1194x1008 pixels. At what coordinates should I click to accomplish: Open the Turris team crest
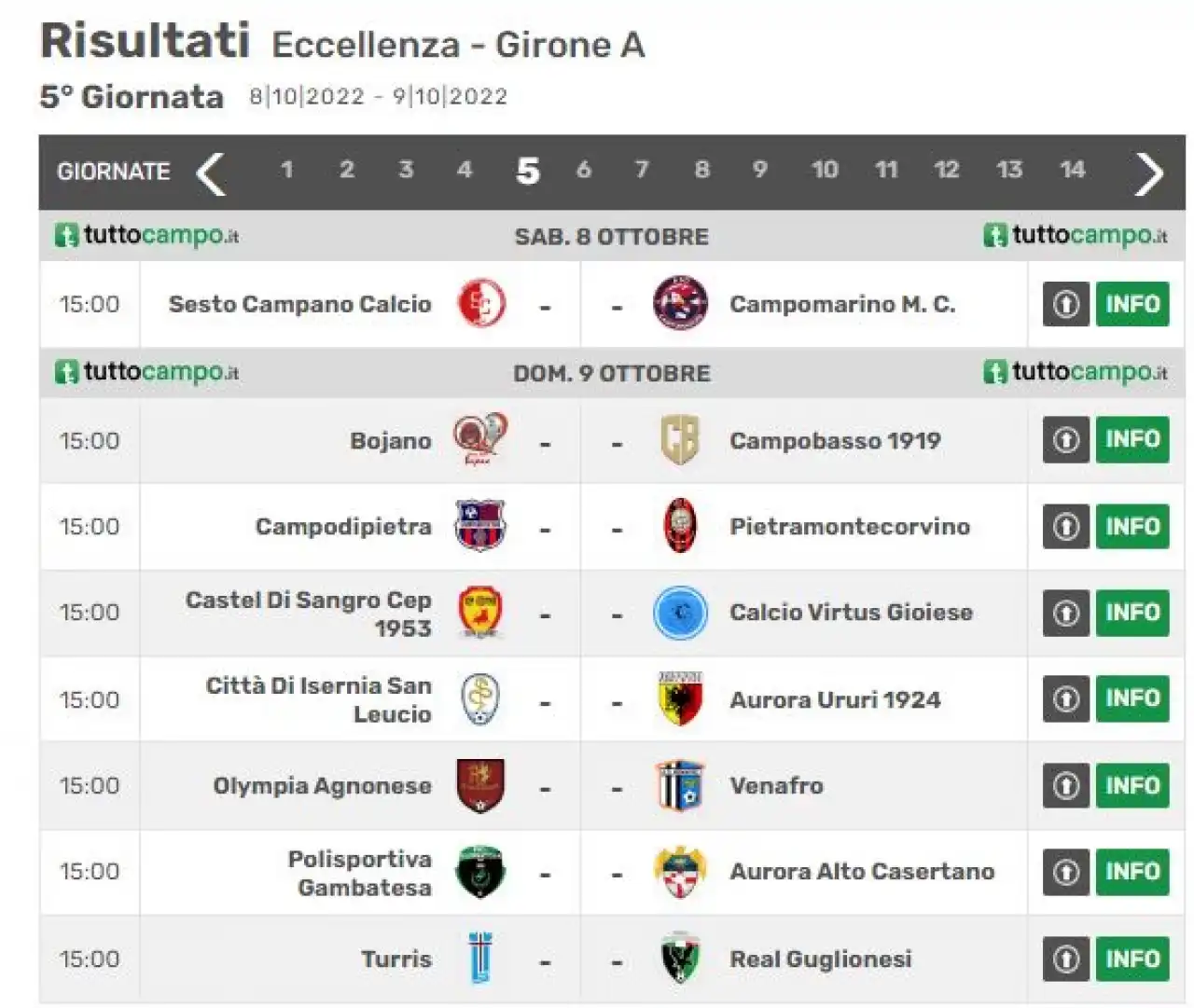point(481,958)
